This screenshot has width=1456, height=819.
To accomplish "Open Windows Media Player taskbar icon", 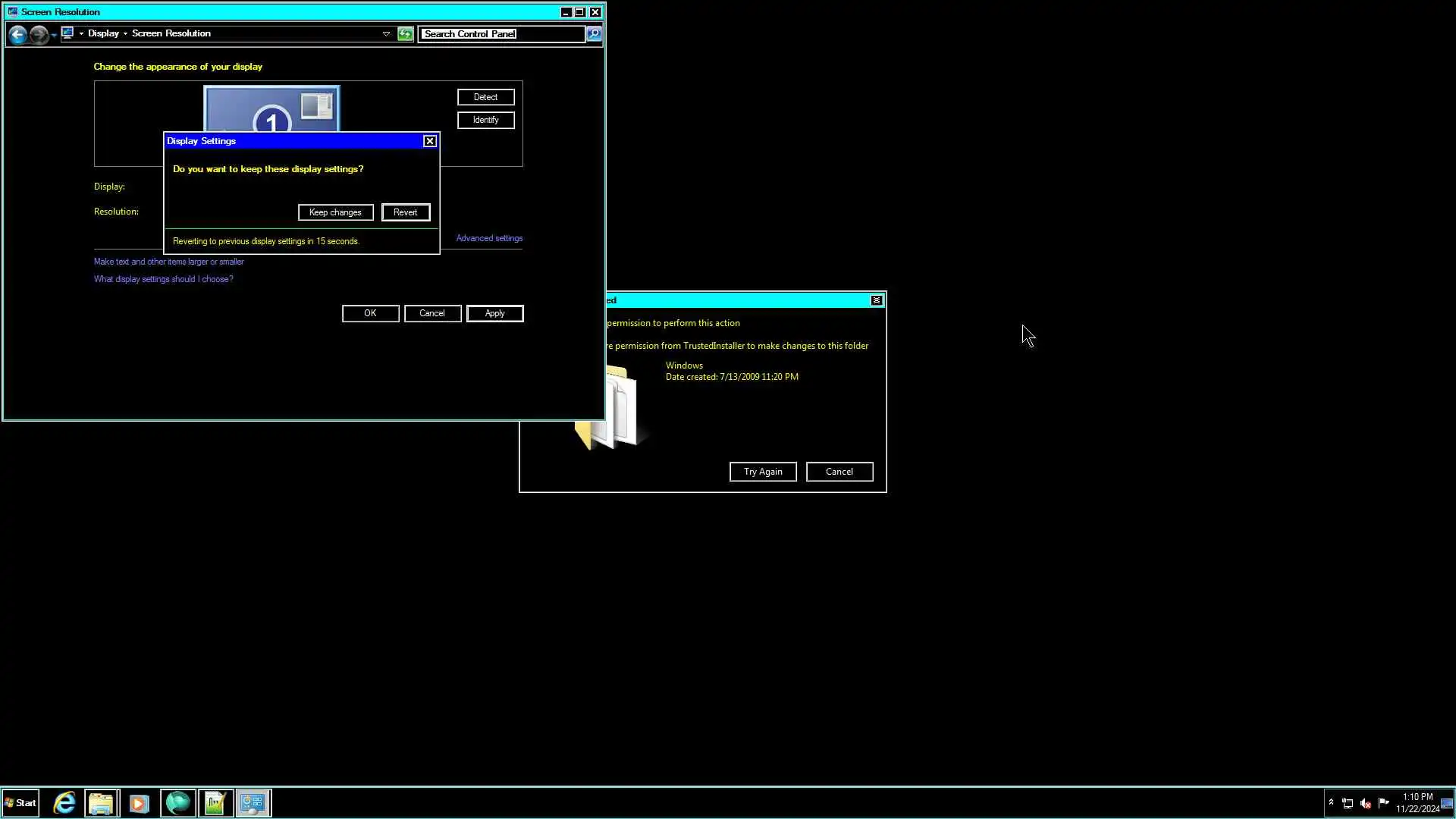I will click(139, 803).
